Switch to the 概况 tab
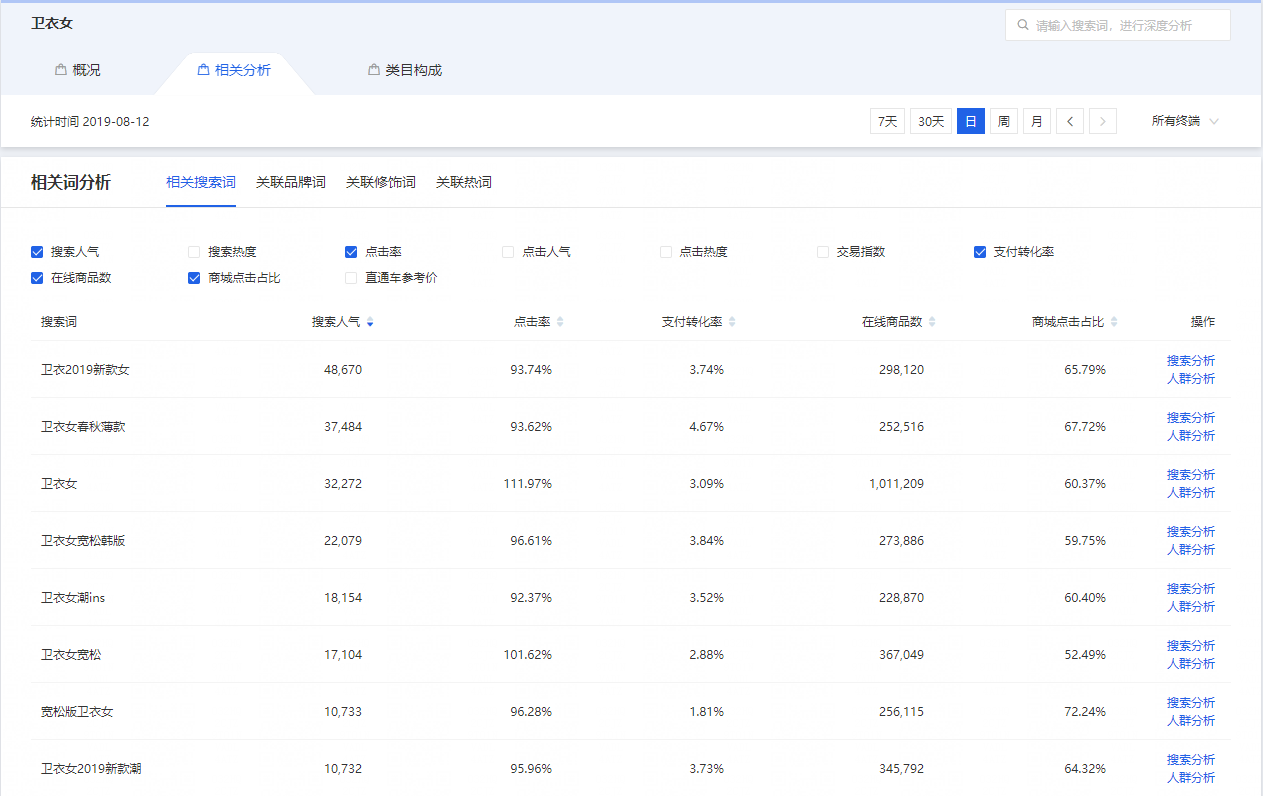The height and width of the screenshot is (796, 1263). [78, 70]
